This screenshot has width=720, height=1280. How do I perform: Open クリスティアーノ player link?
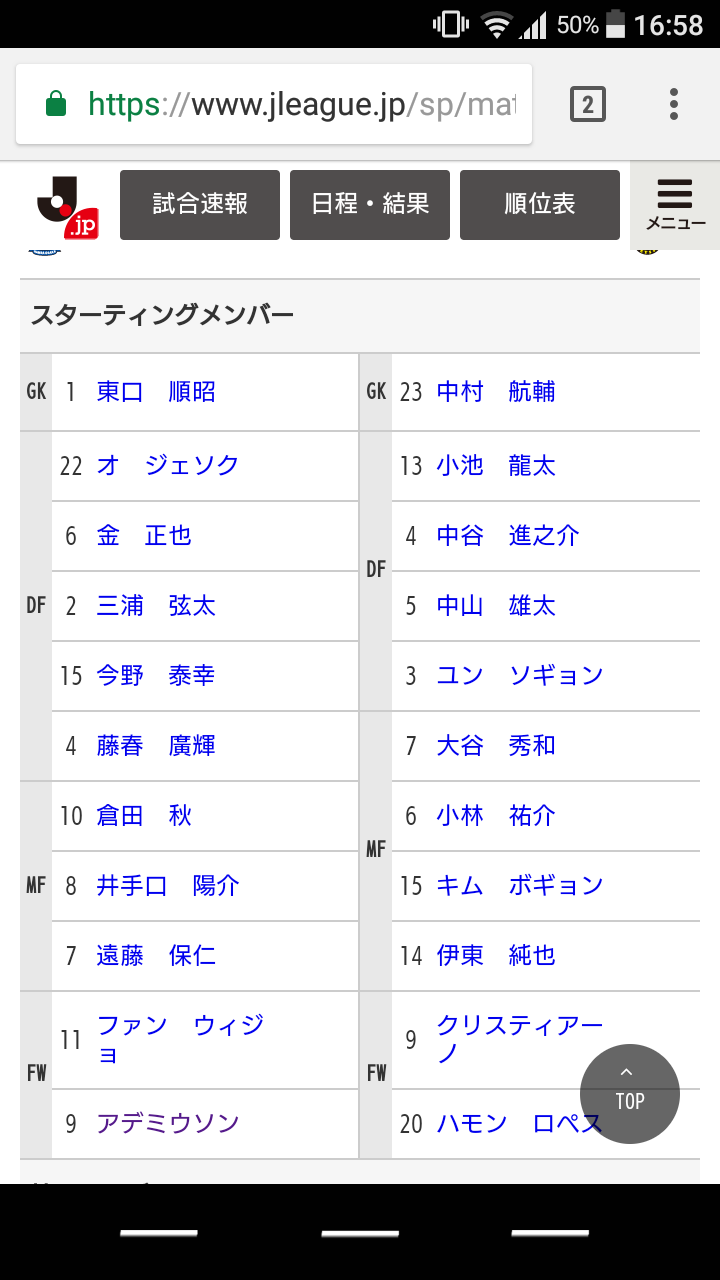click(x=519, y=1039)
